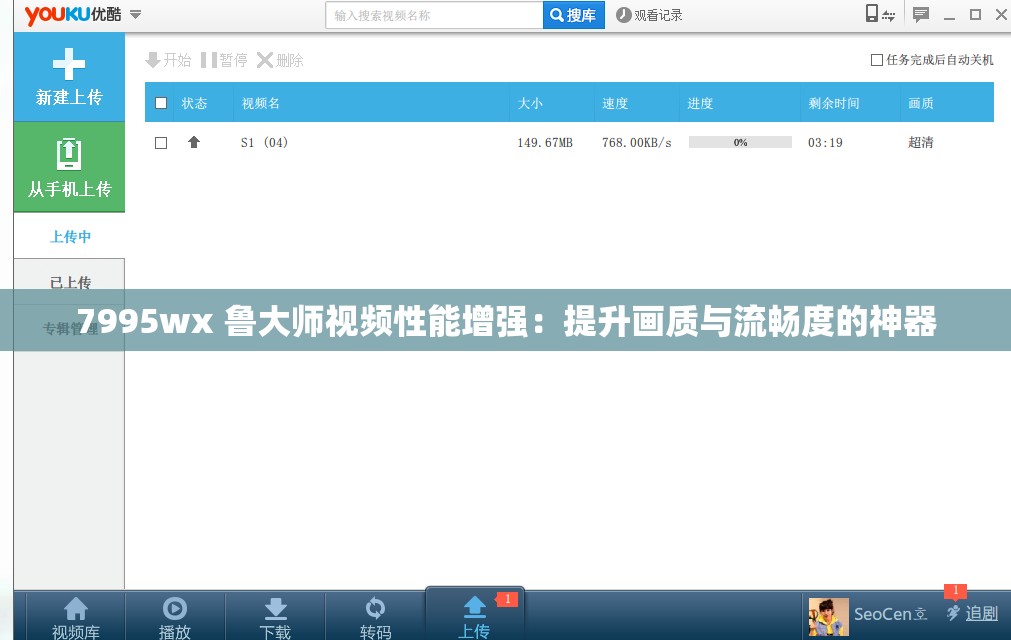The width and height of the screenshot is (1011, 640).
Task: Switch to the 已上传 tab
Action: tap(68, 283)
